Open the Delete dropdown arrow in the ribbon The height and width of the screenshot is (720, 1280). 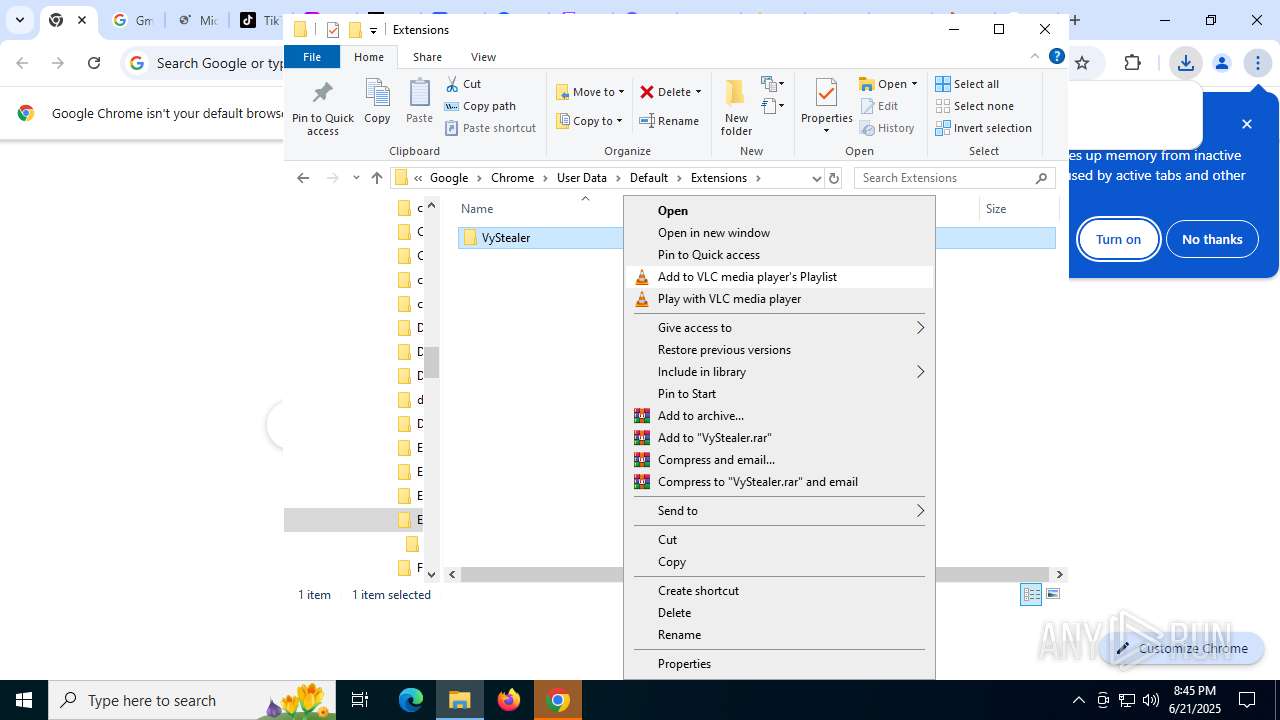[698, 92]
